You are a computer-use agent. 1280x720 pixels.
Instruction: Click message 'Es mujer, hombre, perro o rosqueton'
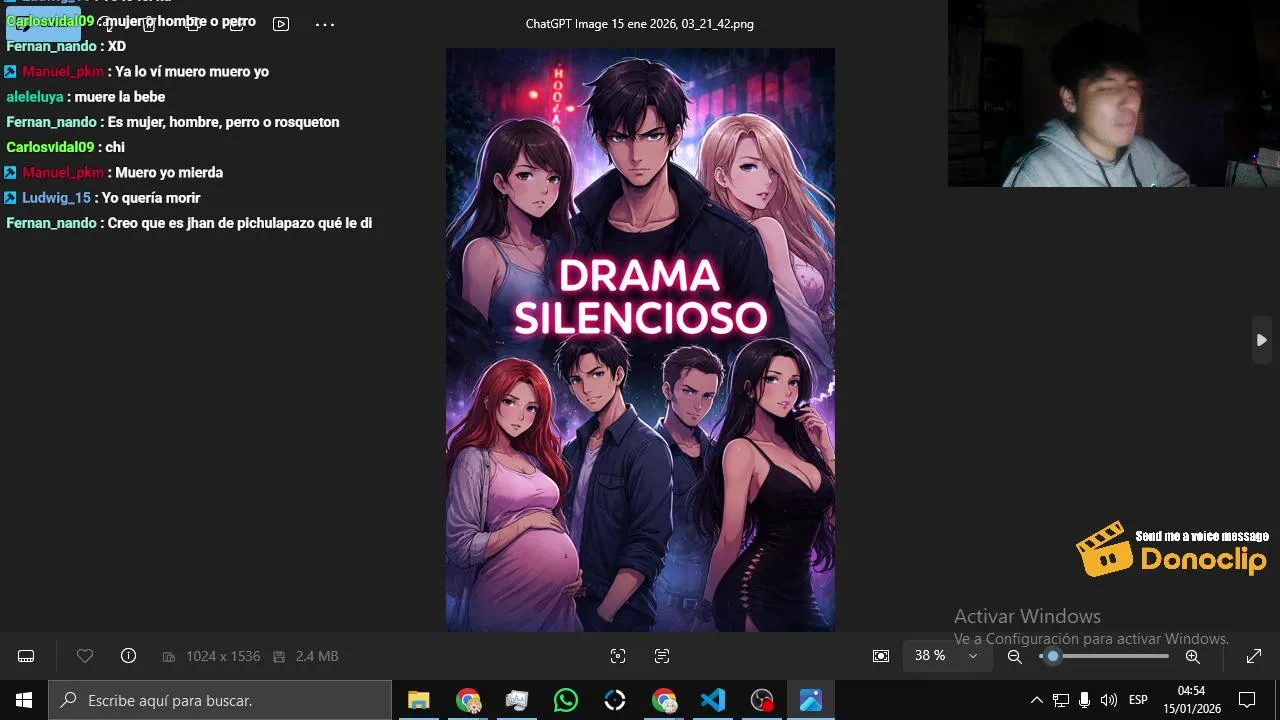[x=224, y=122]
